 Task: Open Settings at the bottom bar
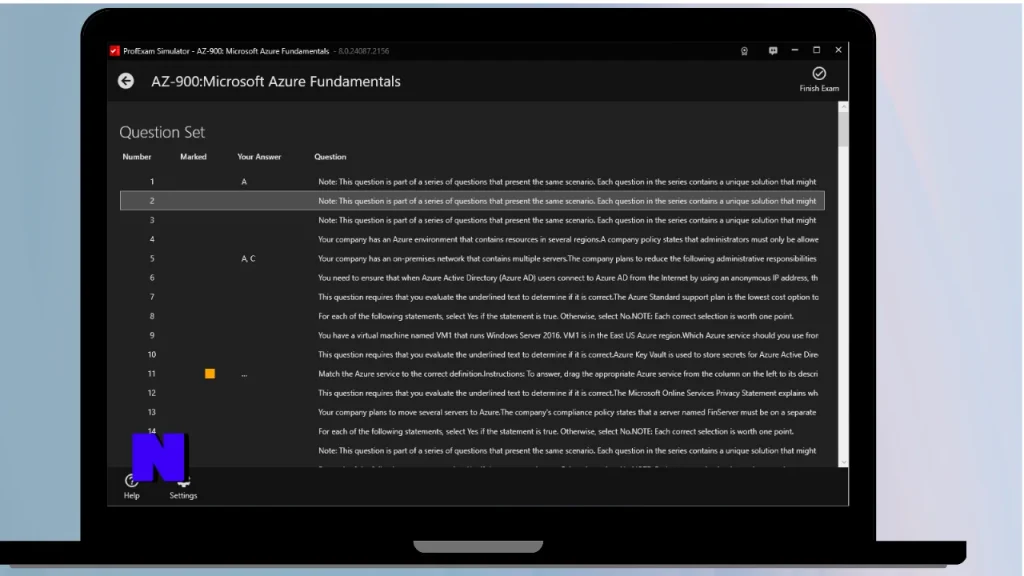point(183,488)
